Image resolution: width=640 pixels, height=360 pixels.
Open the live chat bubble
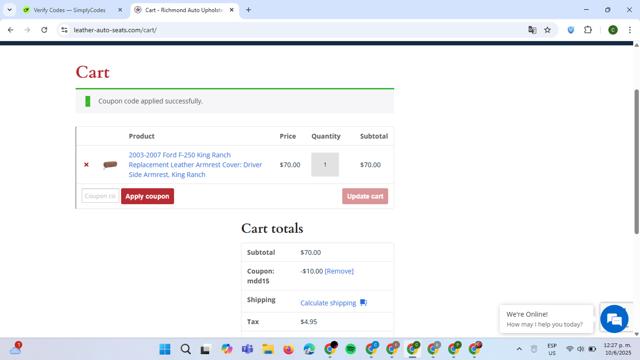click(614, 319)
